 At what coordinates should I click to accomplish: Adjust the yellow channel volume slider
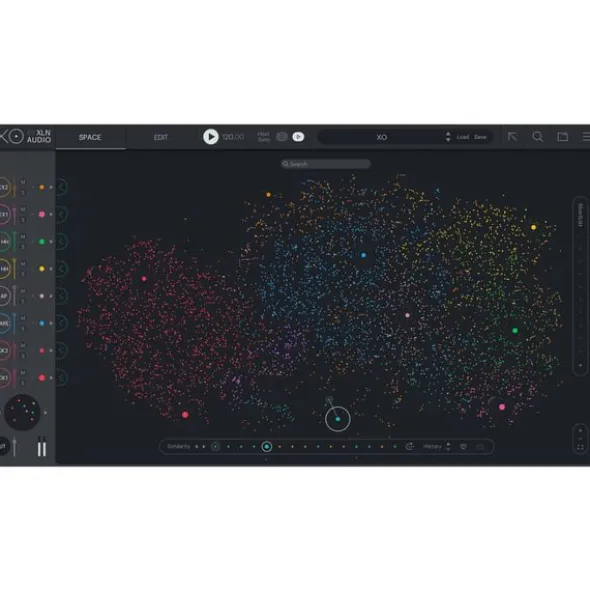(14, 268)
